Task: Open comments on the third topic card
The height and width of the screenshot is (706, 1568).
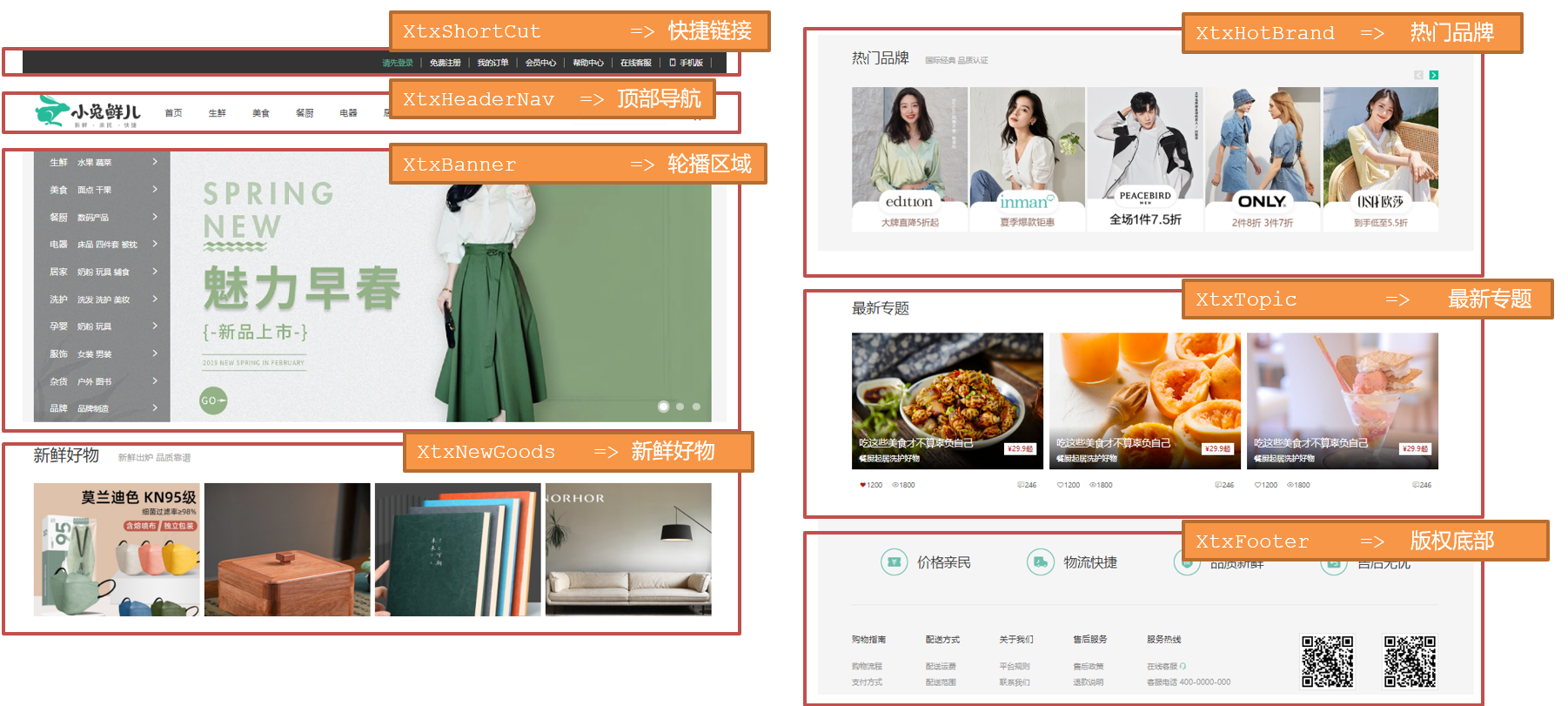Action: coord(1416,485)
